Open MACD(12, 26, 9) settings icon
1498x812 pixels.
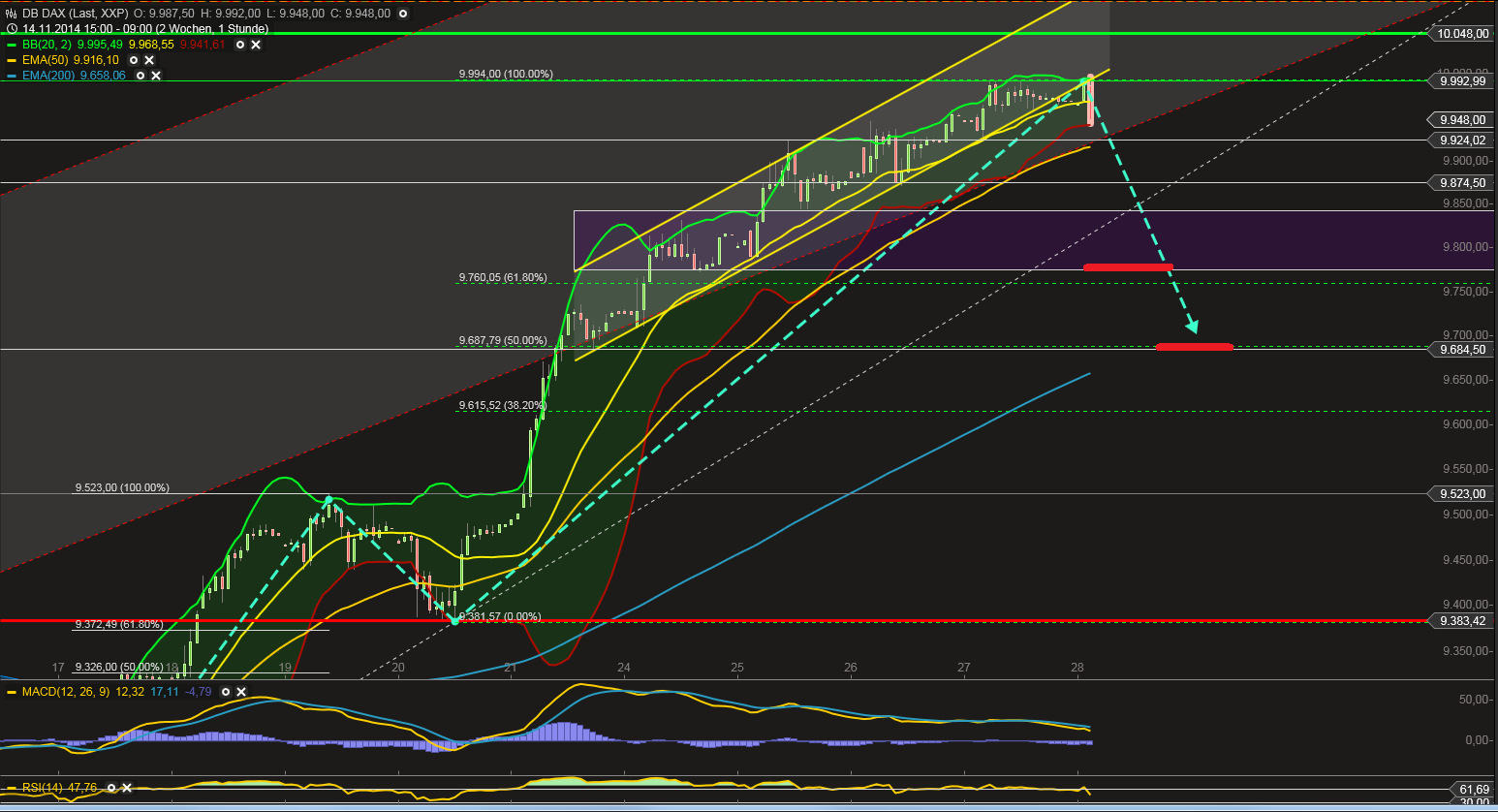(x=226, y=692)
